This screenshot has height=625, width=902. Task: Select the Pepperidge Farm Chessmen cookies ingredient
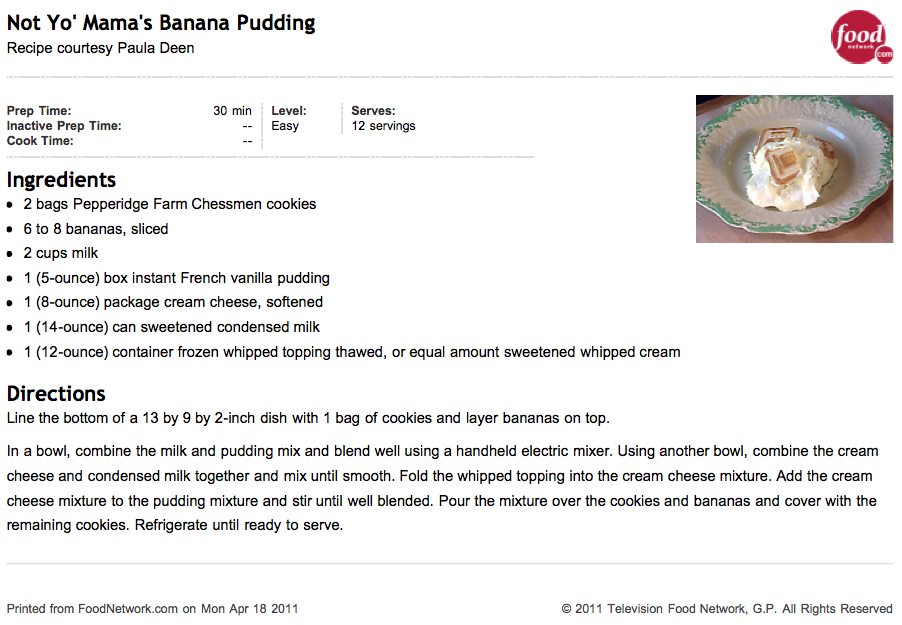pyautogui.click(x=170, y=204)
